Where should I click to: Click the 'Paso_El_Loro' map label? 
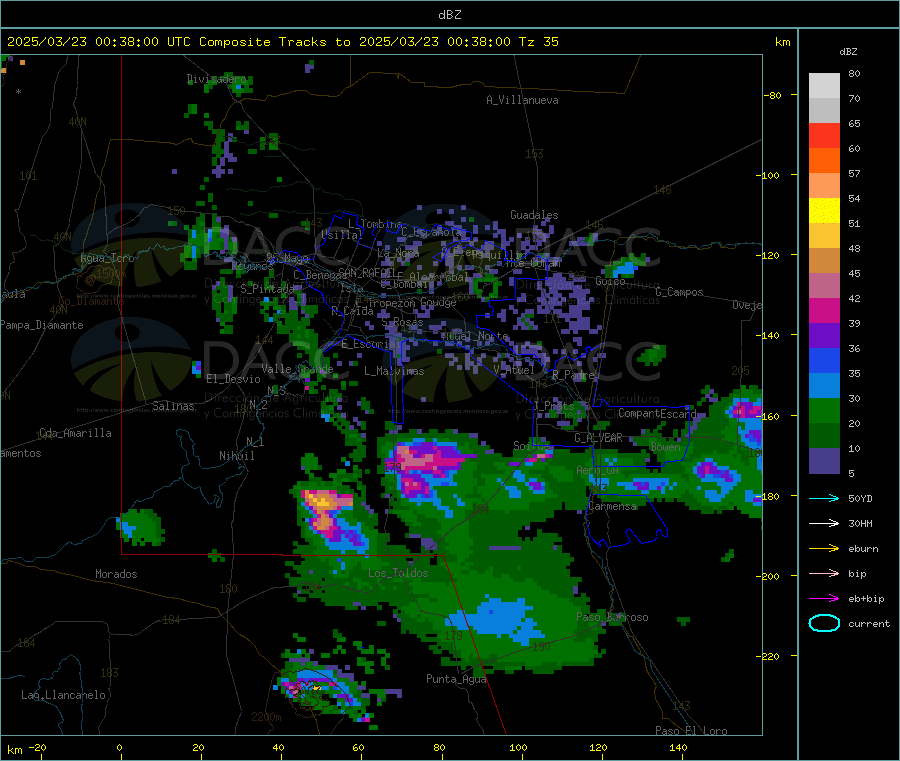691,731
